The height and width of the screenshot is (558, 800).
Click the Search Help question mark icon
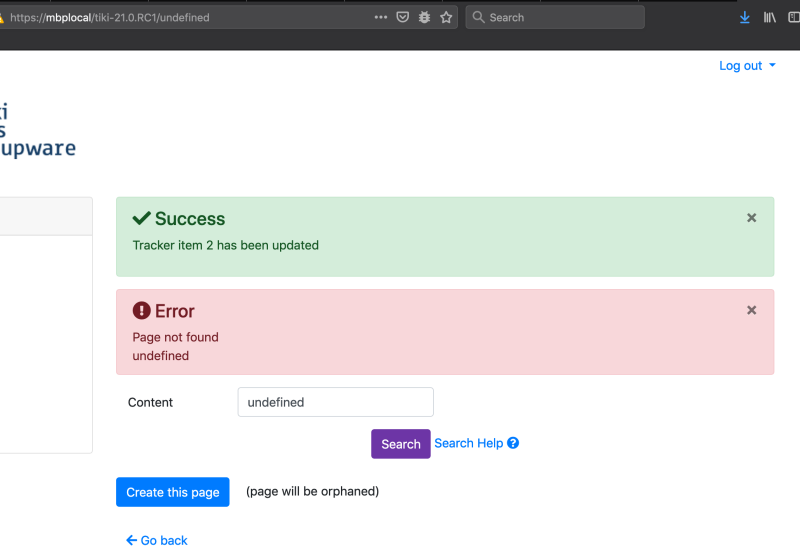513,443
